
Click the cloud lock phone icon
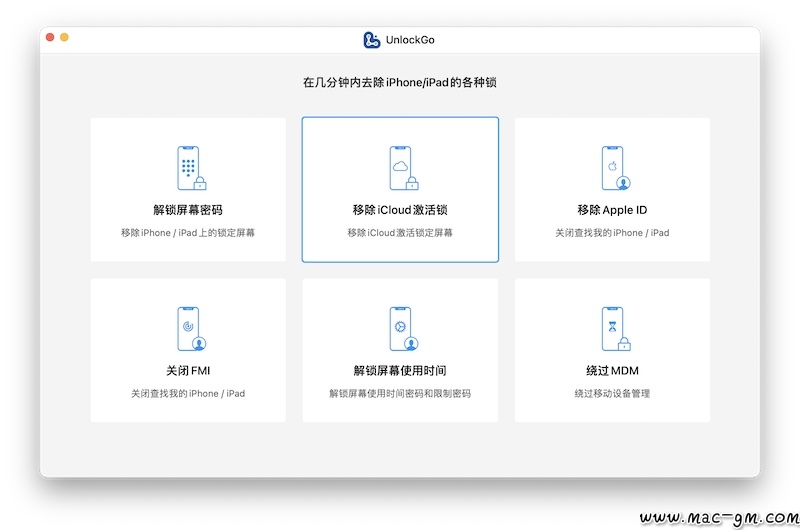pyautogui.click(x=404, y=168)
